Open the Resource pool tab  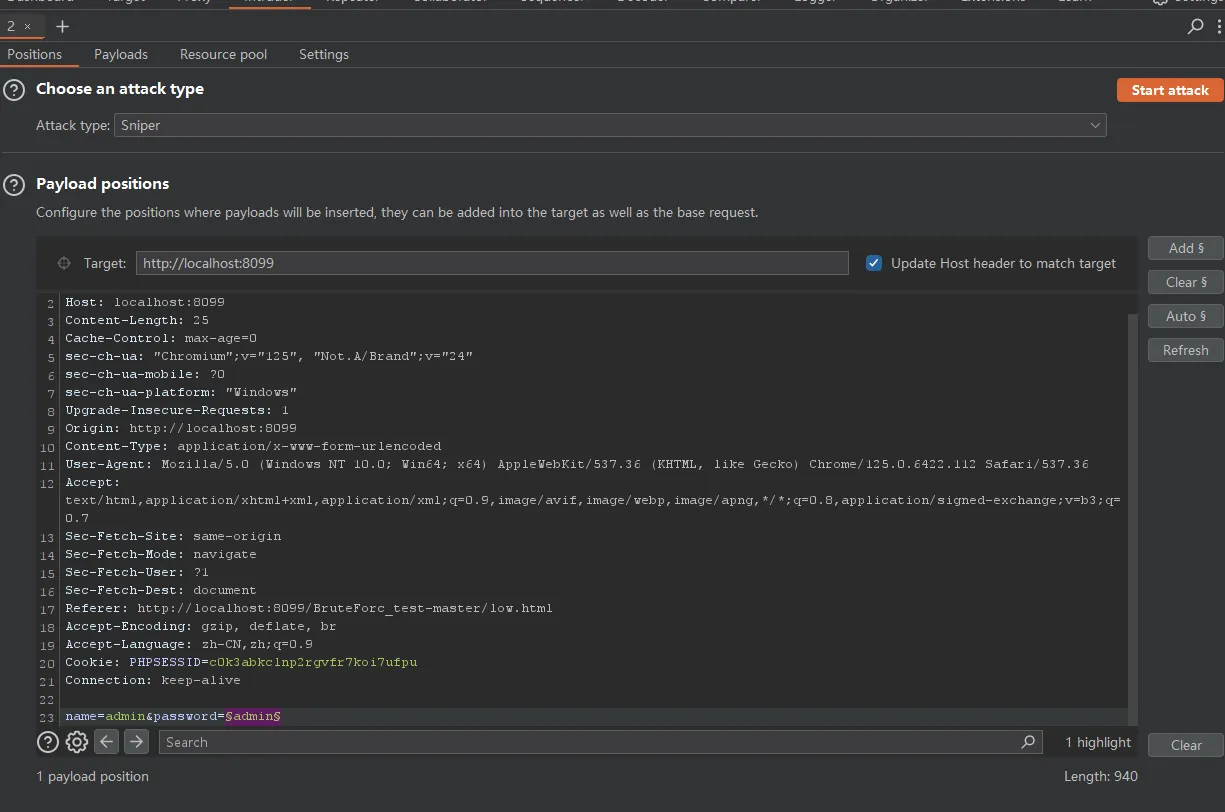223,54
